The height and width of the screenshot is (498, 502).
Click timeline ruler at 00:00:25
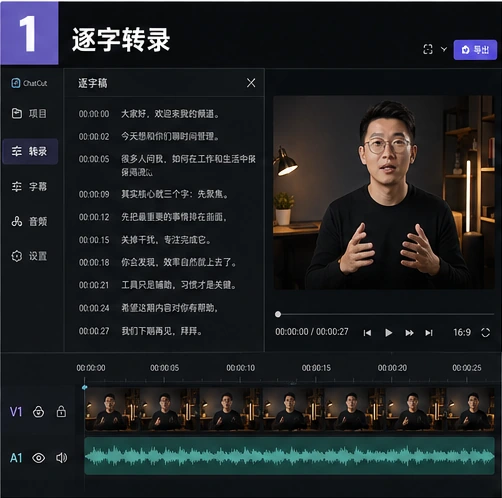coord(467,368)
